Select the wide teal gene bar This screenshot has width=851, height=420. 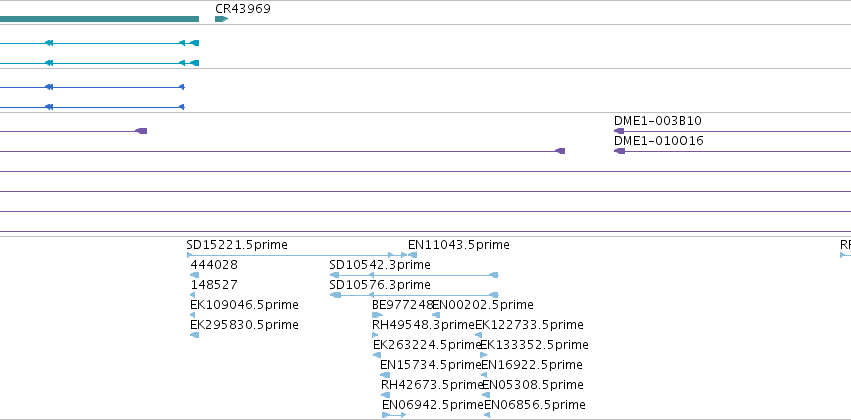(99, 19)
